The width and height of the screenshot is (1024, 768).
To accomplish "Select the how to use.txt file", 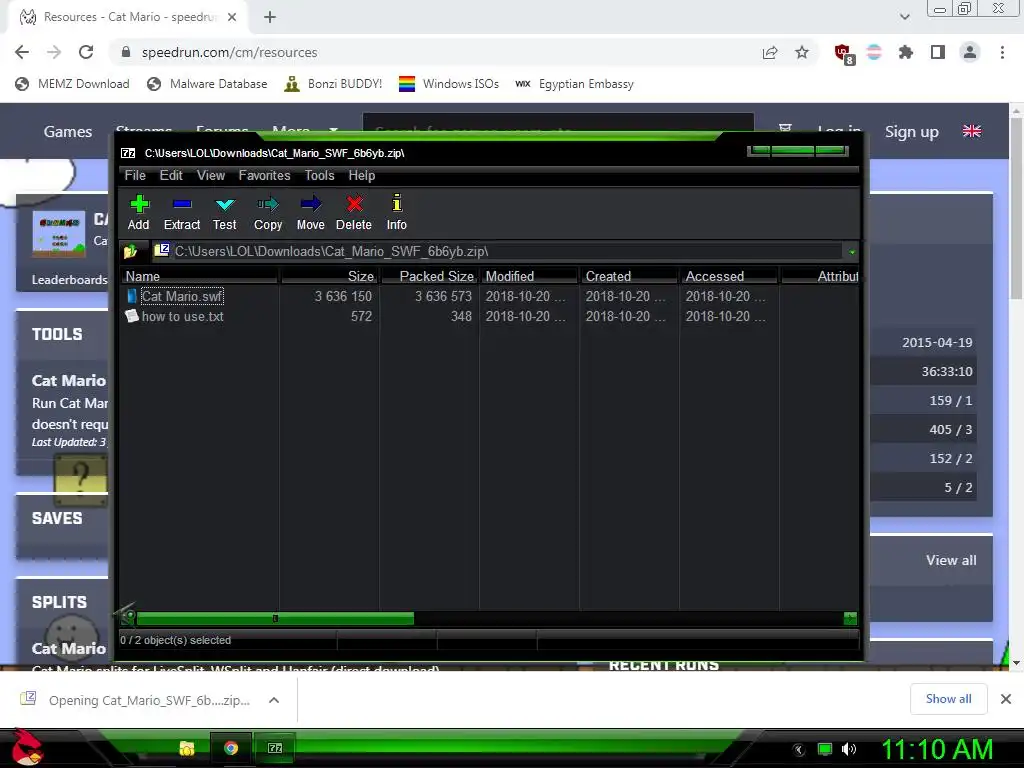I will (x=182, y=317).
